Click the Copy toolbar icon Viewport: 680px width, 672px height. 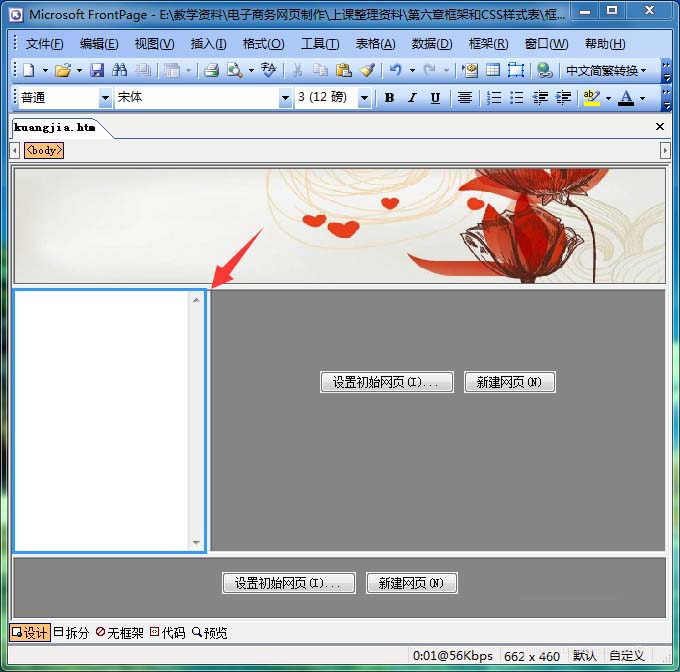pyautogui.click(x=320, y=70)
